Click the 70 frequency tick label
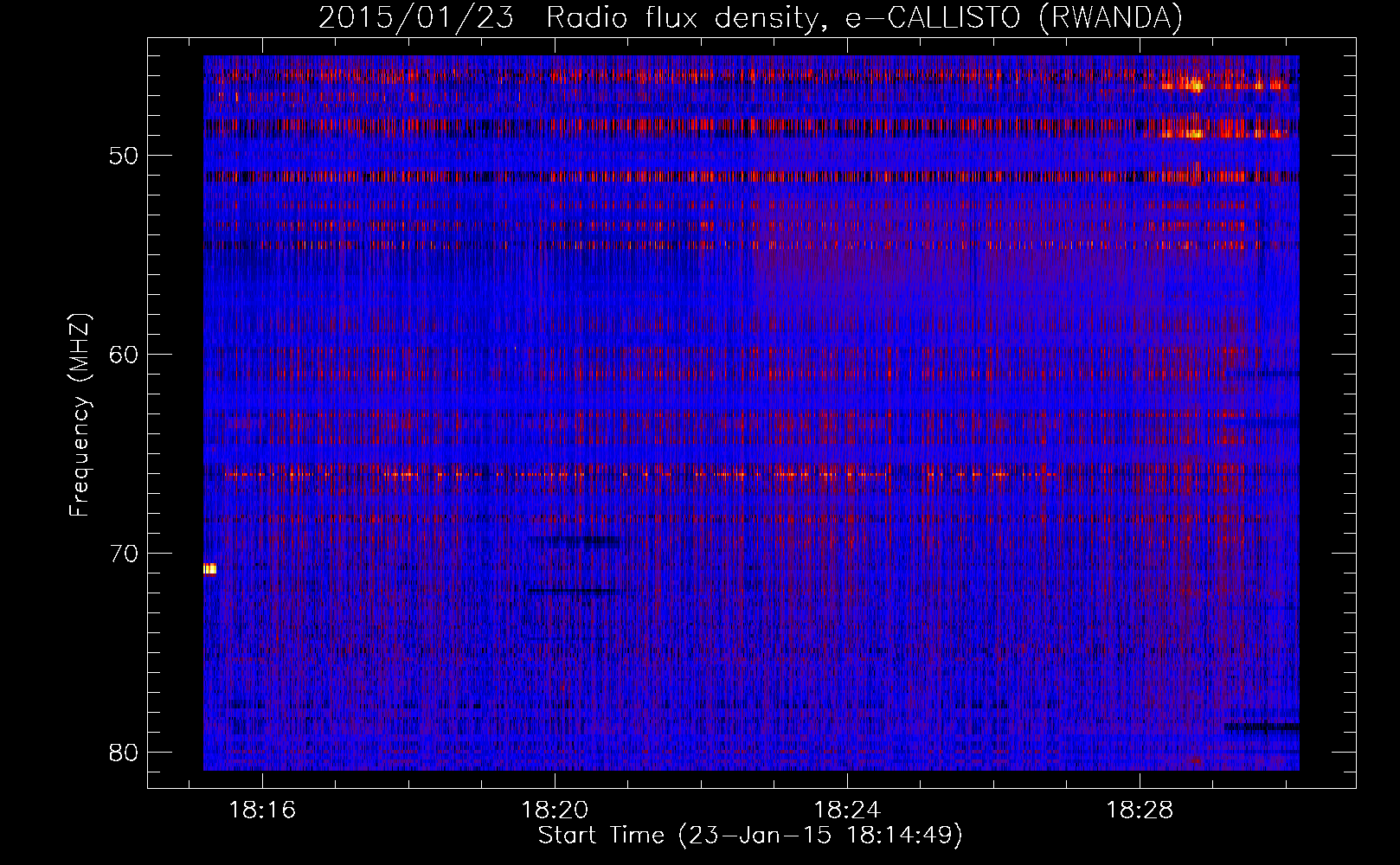1400x865 pixels. tap(125, 554)
